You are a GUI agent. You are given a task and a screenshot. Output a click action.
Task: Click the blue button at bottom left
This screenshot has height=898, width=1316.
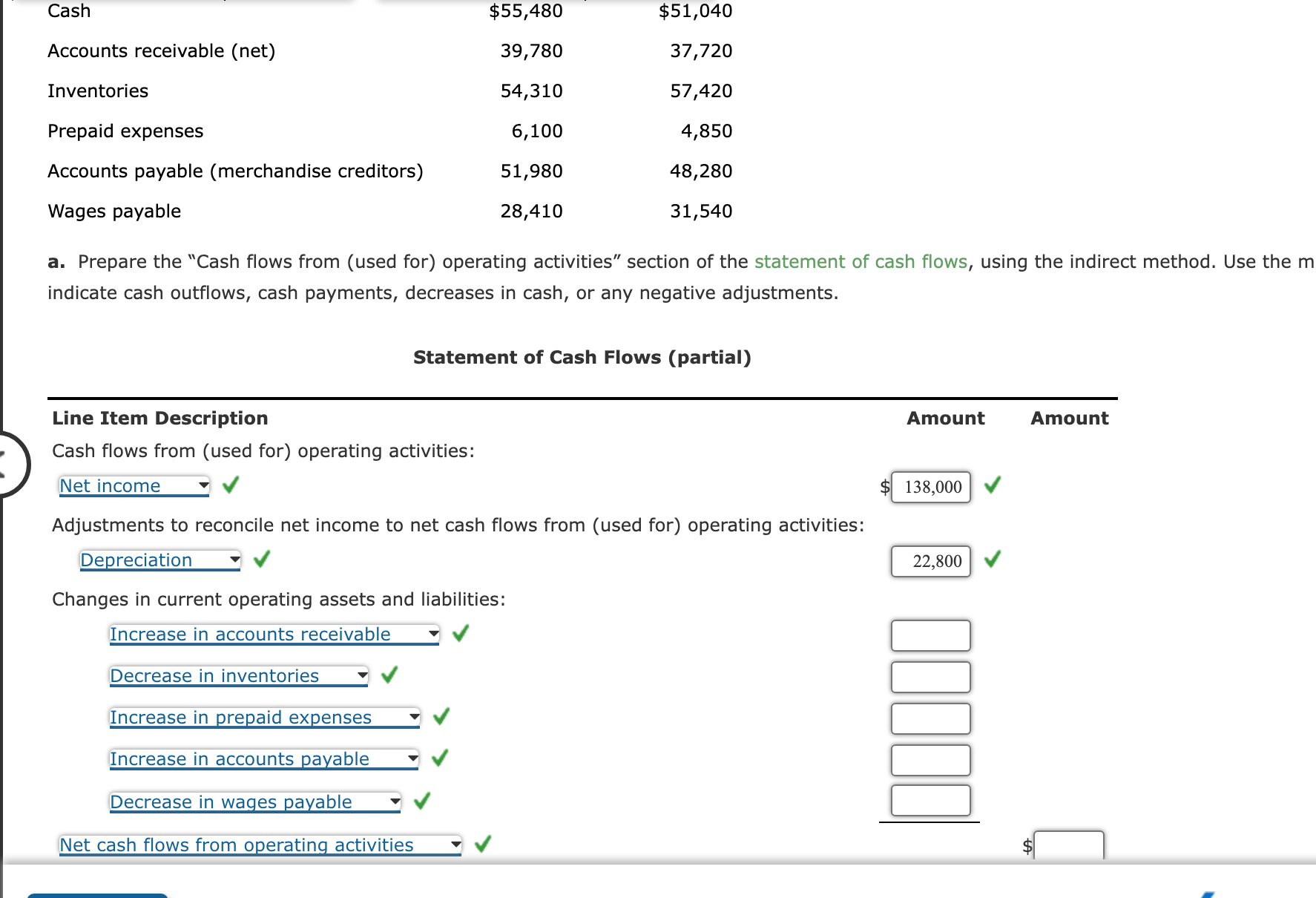click(96, 895)
